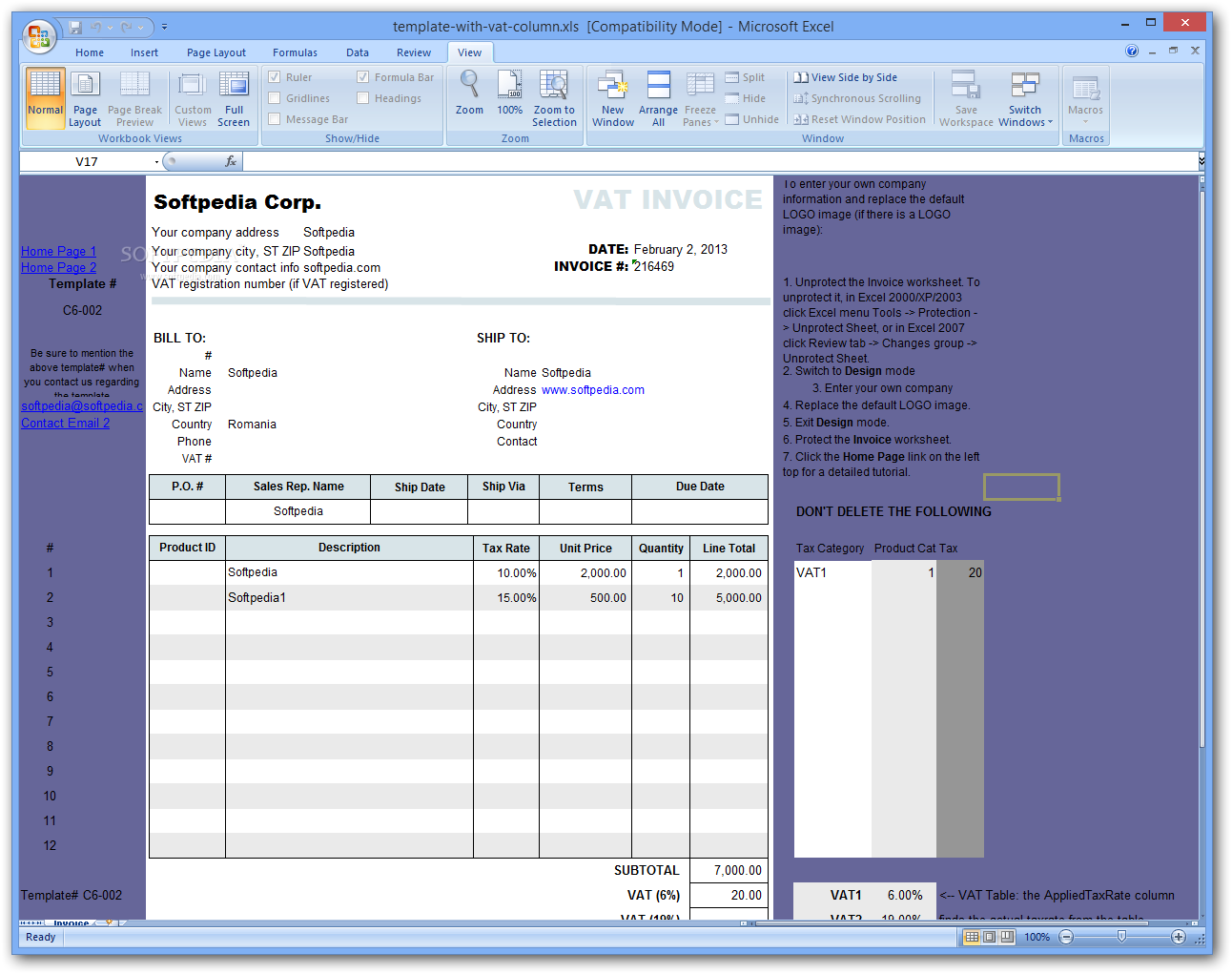Open the Formulas ribbon tab
The height and width of the screenshot is (974, 1232).
295,52
